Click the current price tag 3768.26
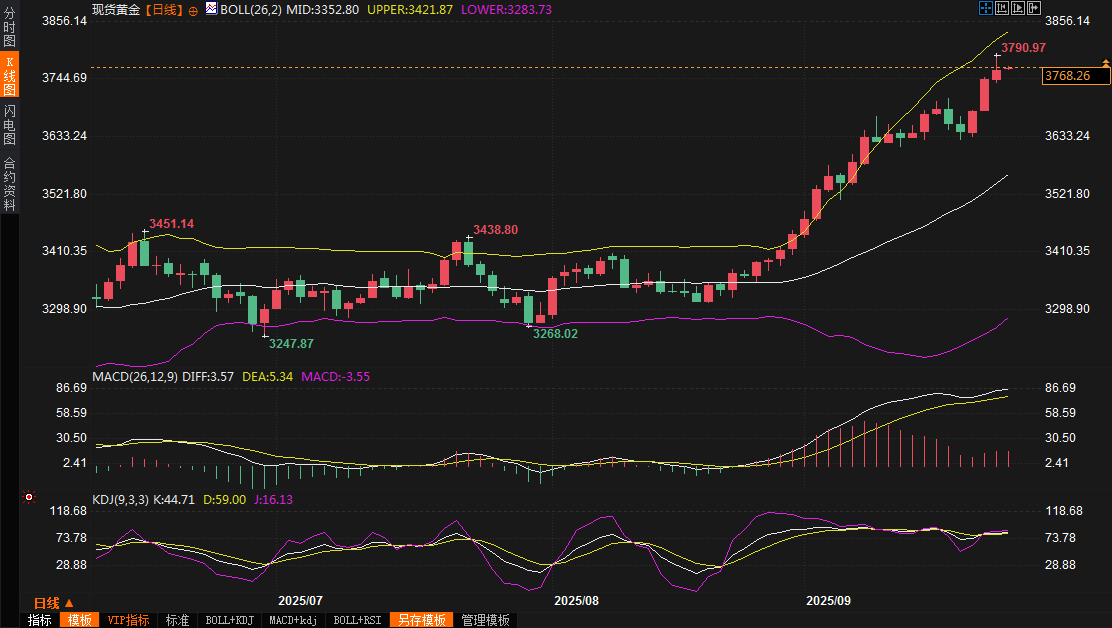This screenshot has width=1112, height=628. click(x=1075, y=76)
